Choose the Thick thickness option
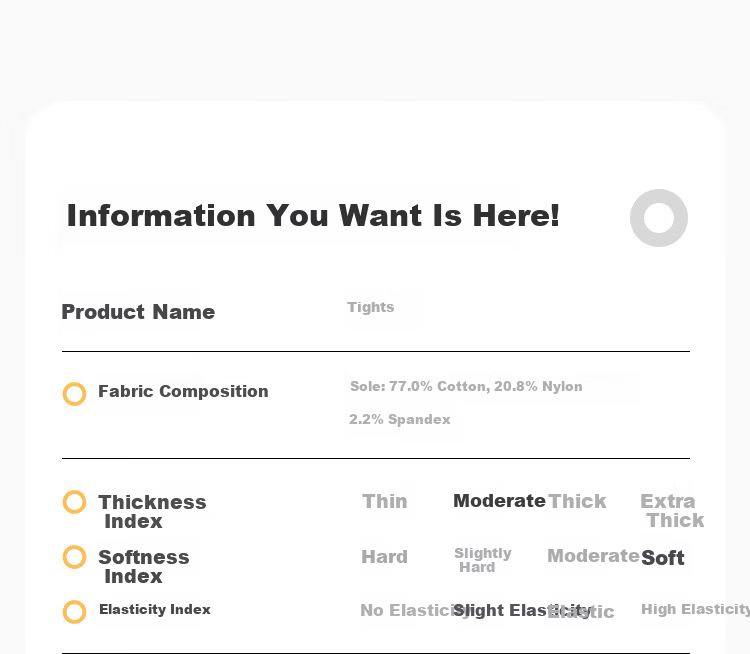The height and width of the screenshot is (654, 750). click(x=577, y=501)
